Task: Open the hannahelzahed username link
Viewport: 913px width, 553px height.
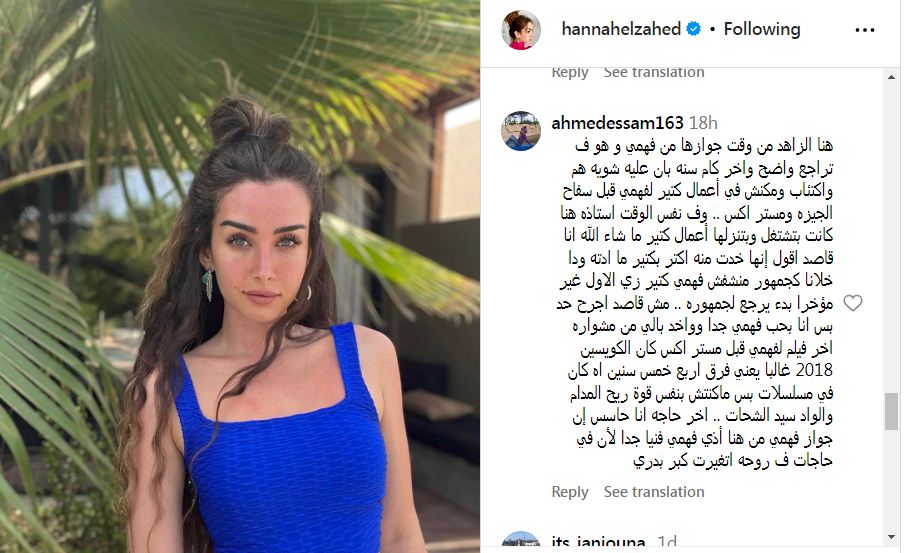Action: pos(621,29)
